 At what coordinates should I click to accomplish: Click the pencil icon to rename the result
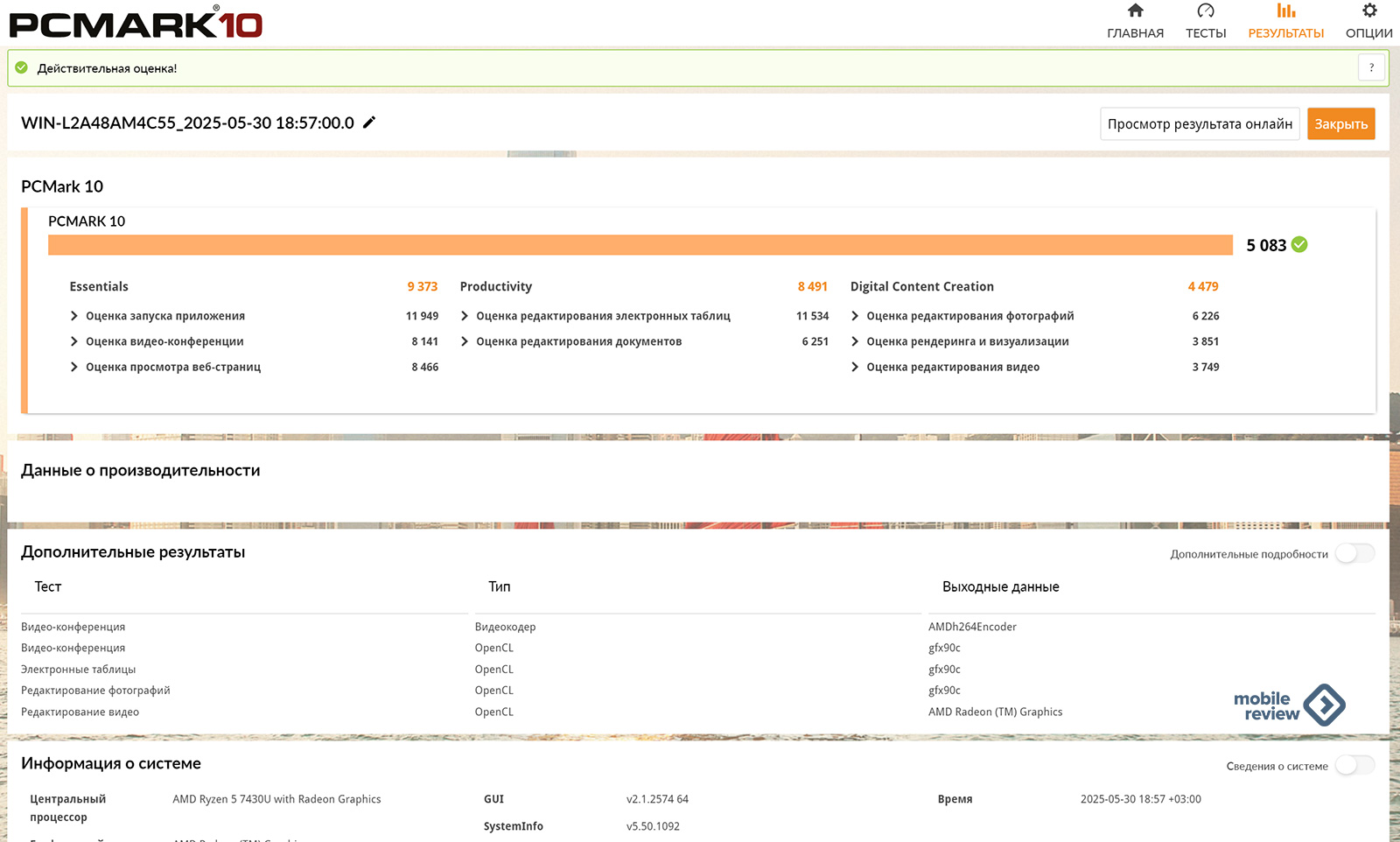coord(369,123)
